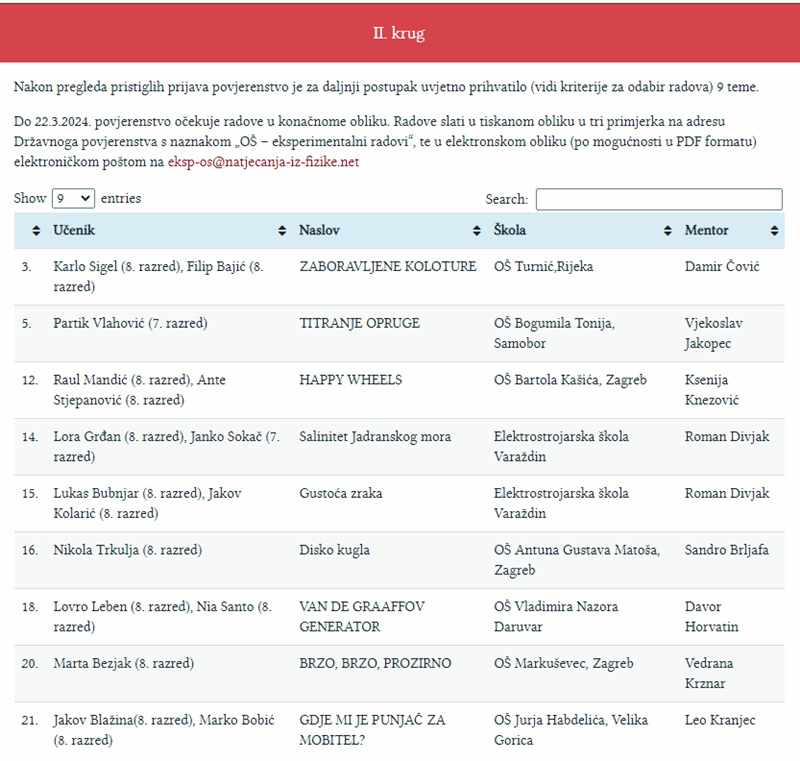Click Elektrostrojarska škola Varaždin in Gustoća zraka row
Screen dimensions: 800x761
pos(561,503)
